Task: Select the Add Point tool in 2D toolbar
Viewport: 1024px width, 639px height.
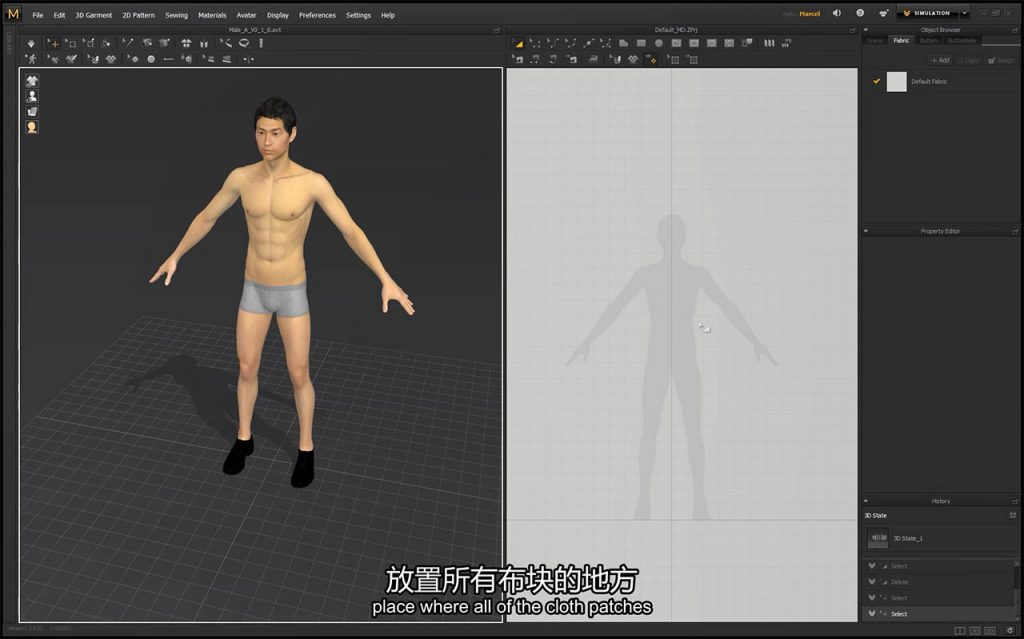Action: [x=588, y=43]
